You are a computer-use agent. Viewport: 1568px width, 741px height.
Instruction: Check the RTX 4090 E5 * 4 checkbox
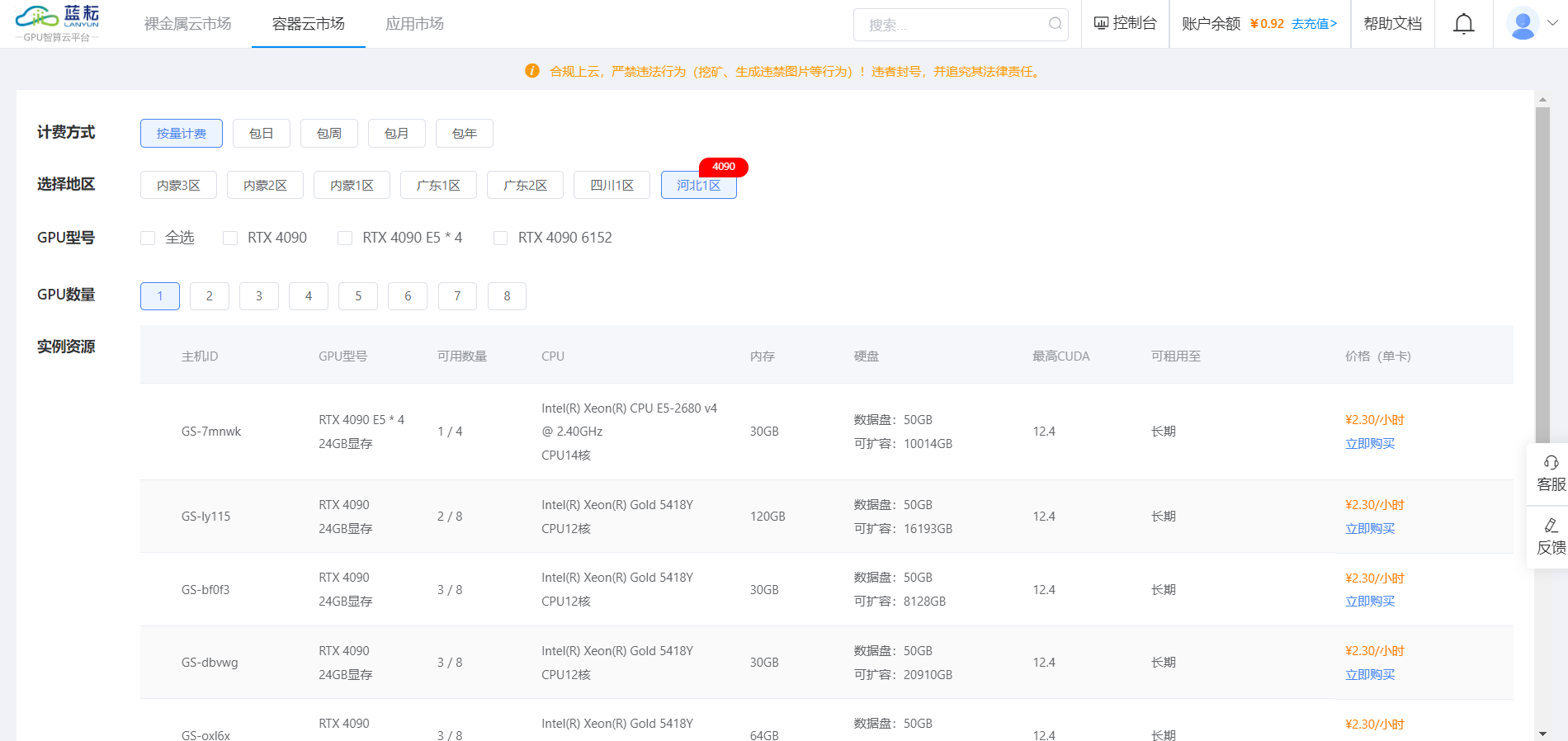345,238
